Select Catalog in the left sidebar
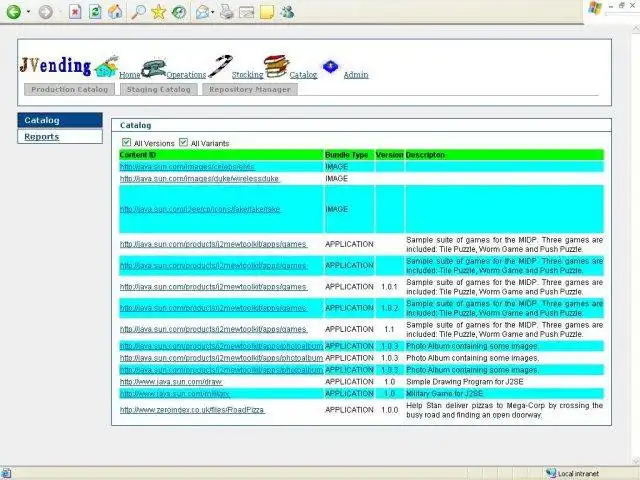This screenshot has width=640, height=480. (x=60, y=120)
